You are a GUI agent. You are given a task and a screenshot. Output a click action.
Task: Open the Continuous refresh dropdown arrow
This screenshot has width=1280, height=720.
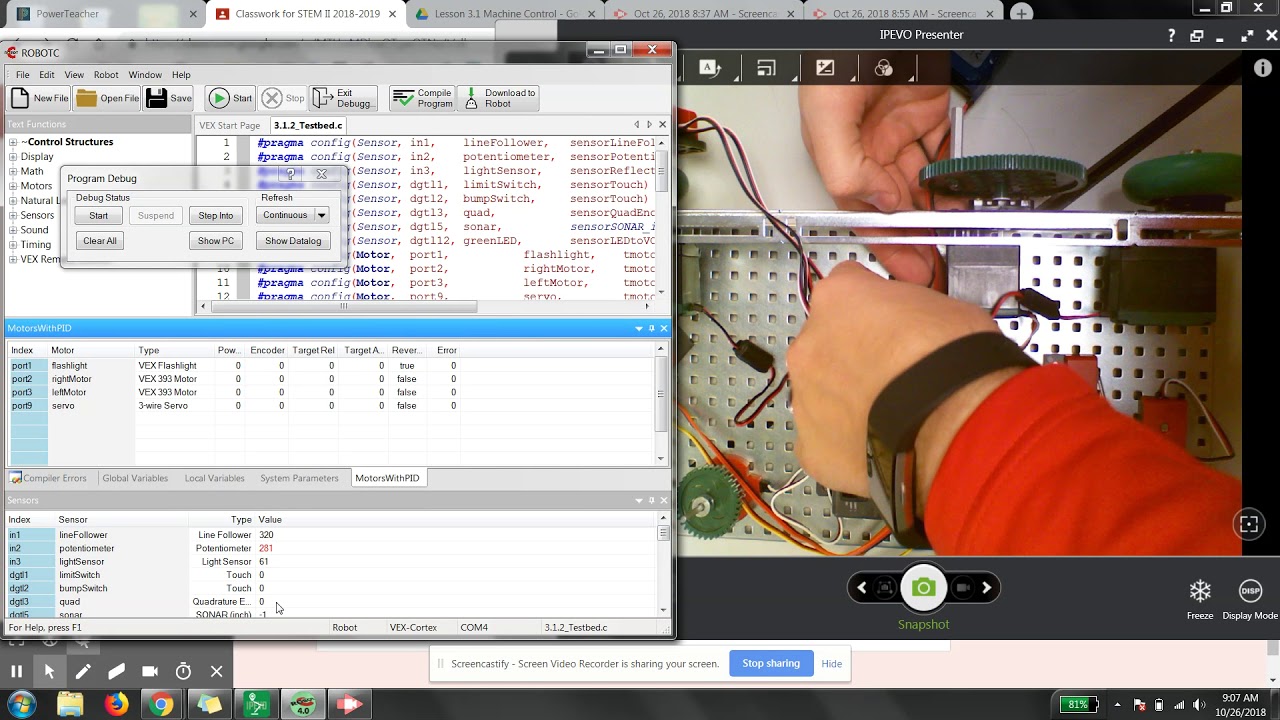[x=321, y=215]
